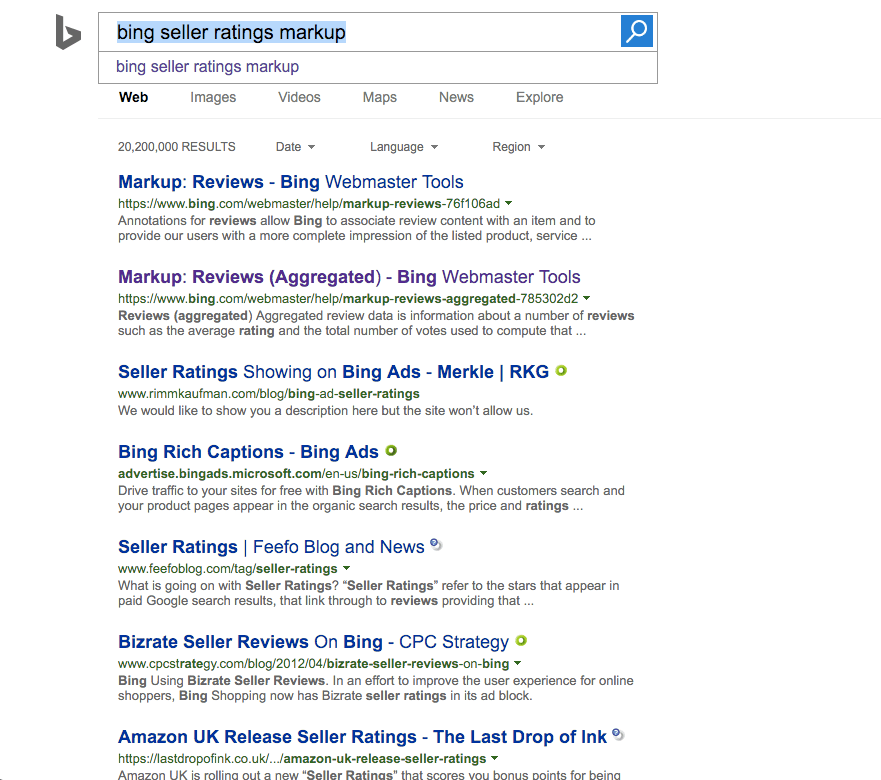Open the Region filter dropdown

(x=518, y=146)
